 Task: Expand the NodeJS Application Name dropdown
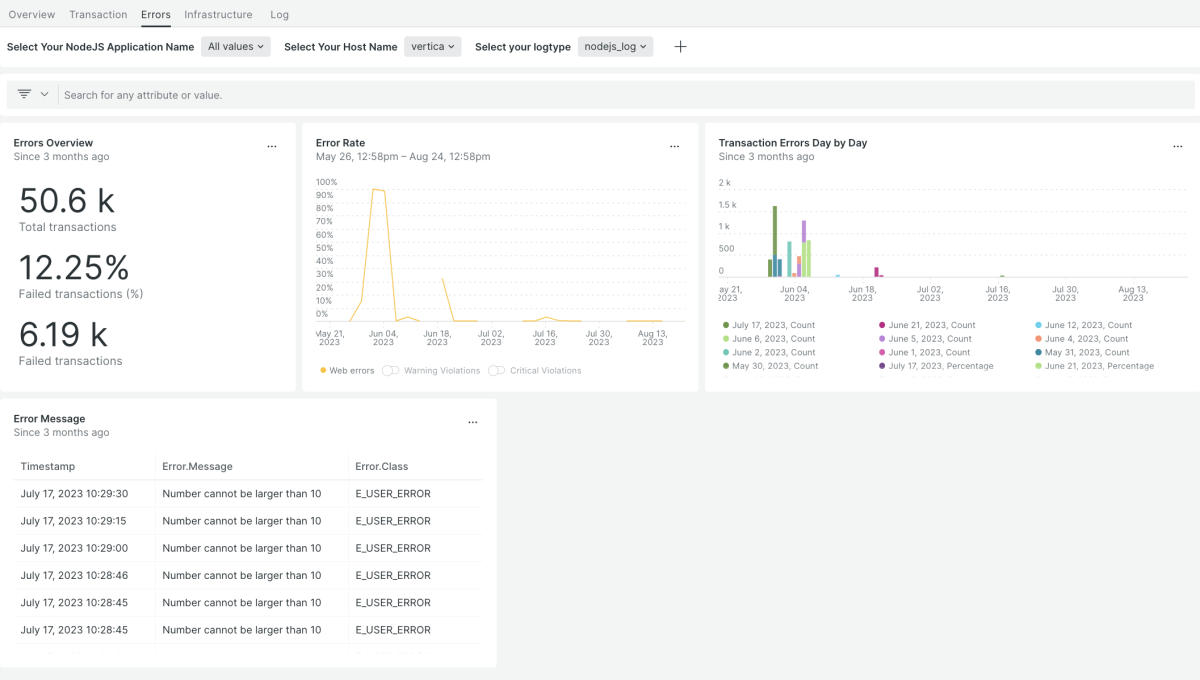[236, 47]
